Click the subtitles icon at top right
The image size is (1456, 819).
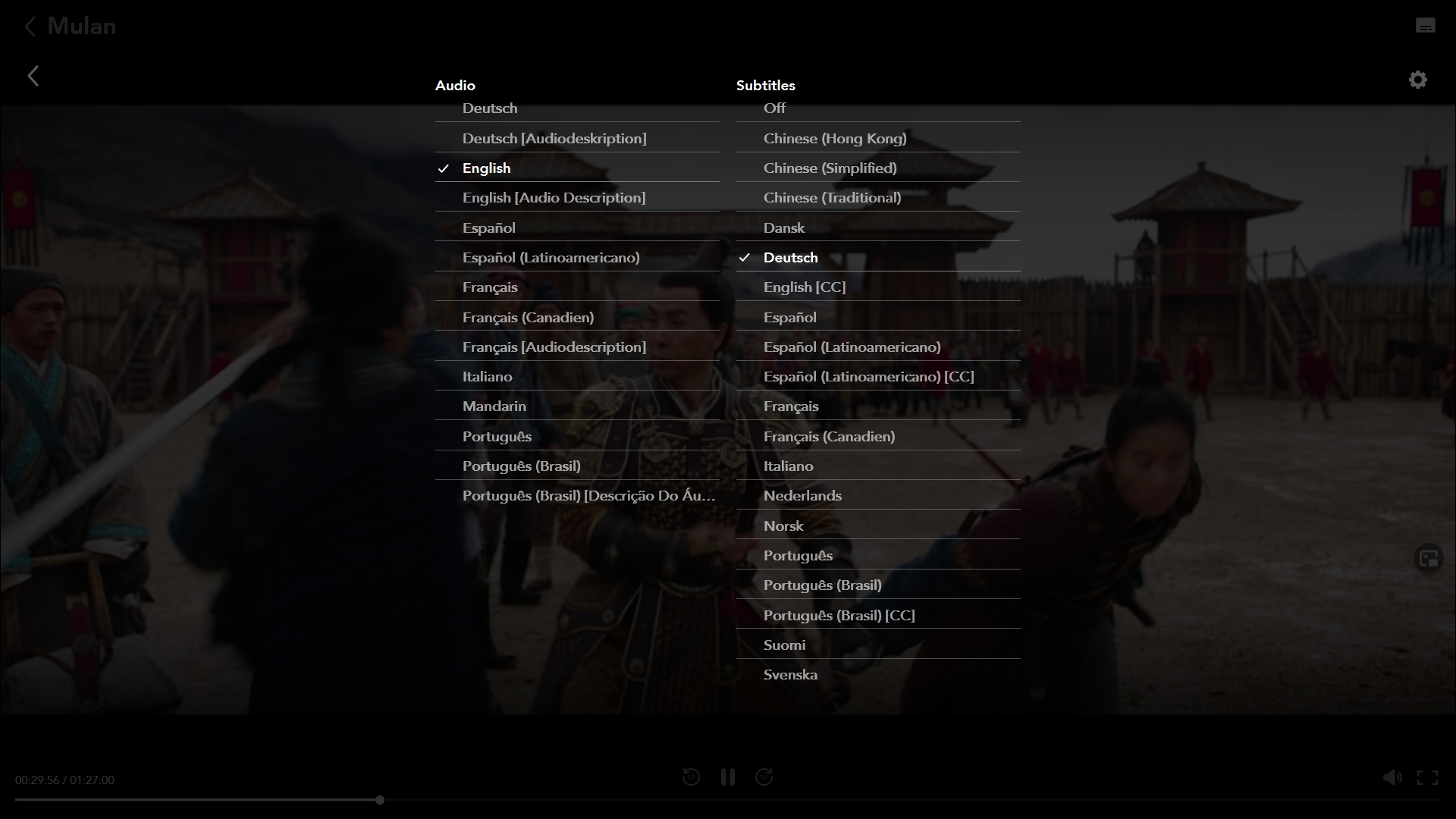[1425, 26]
